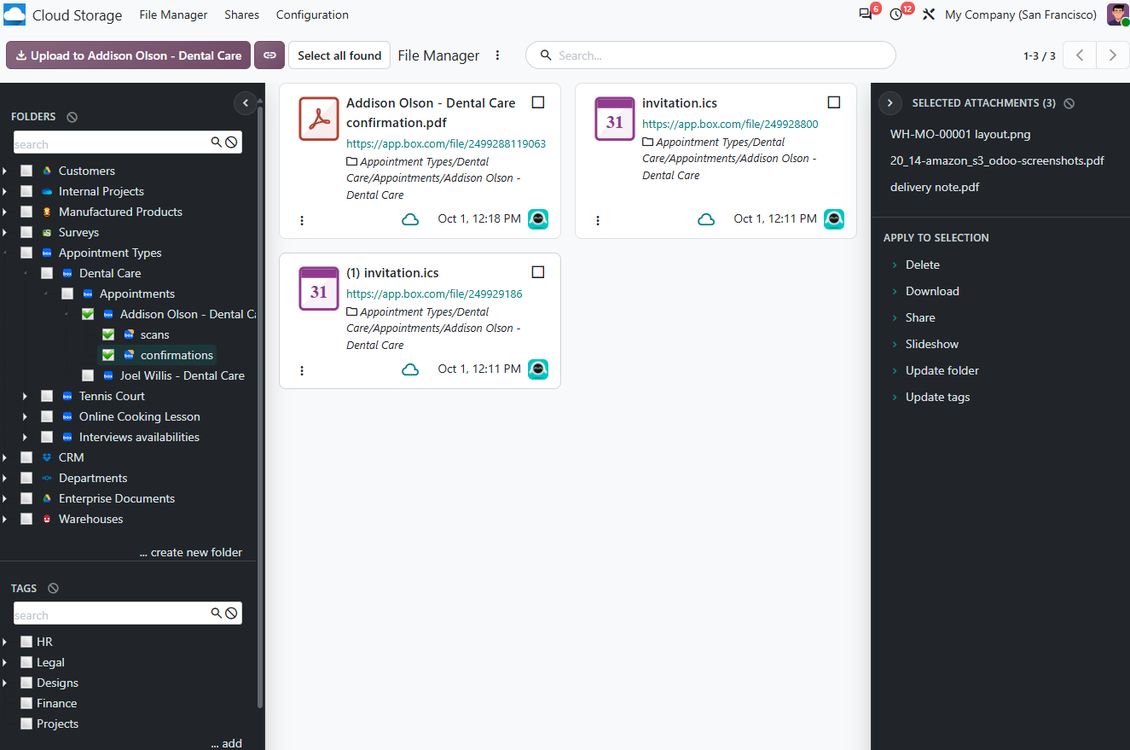Viewport: 1130px width, 750px height.
Task: Uncheck the scans folder checkbox
Action: click(108, 334)
